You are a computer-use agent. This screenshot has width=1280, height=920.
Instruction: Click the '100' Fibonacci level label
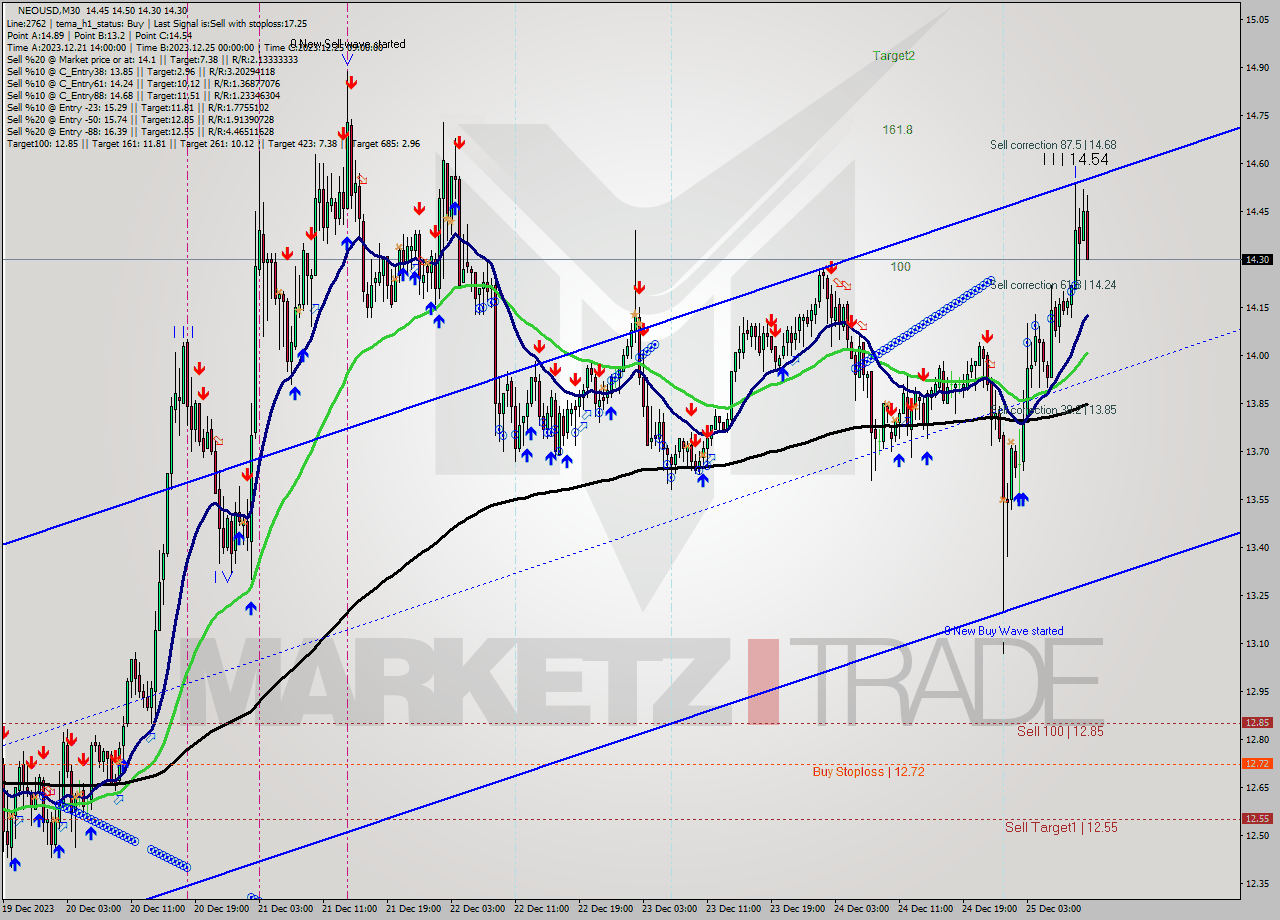point(901,267)
